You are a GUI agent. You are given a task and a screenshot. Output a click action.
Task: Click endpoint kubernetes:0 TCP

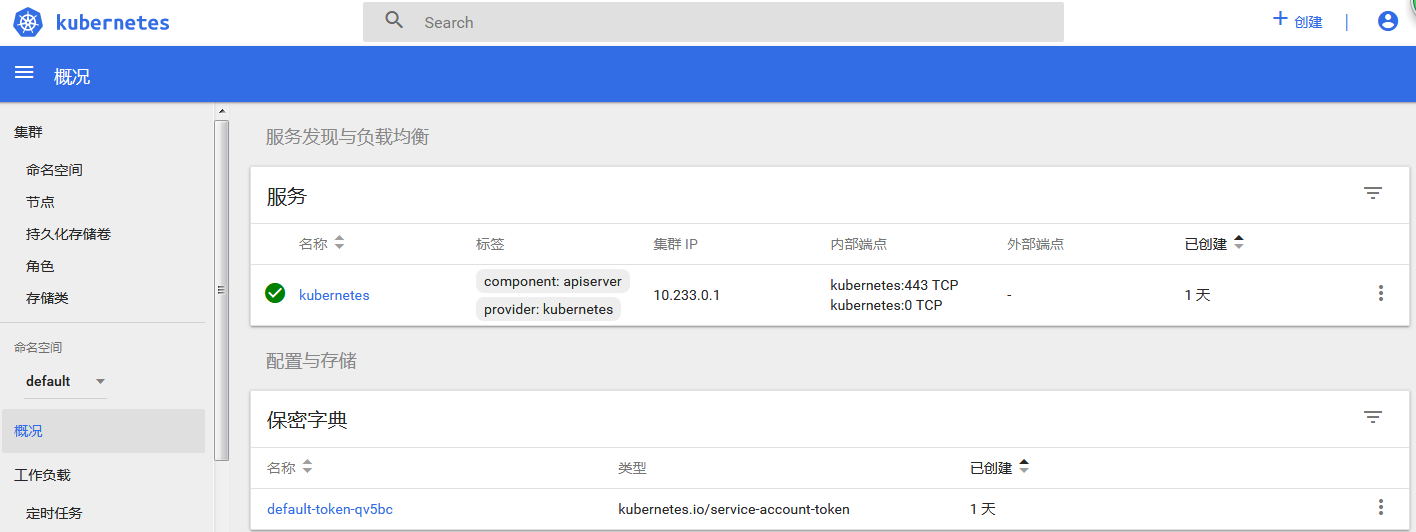(x=886, y=305)
